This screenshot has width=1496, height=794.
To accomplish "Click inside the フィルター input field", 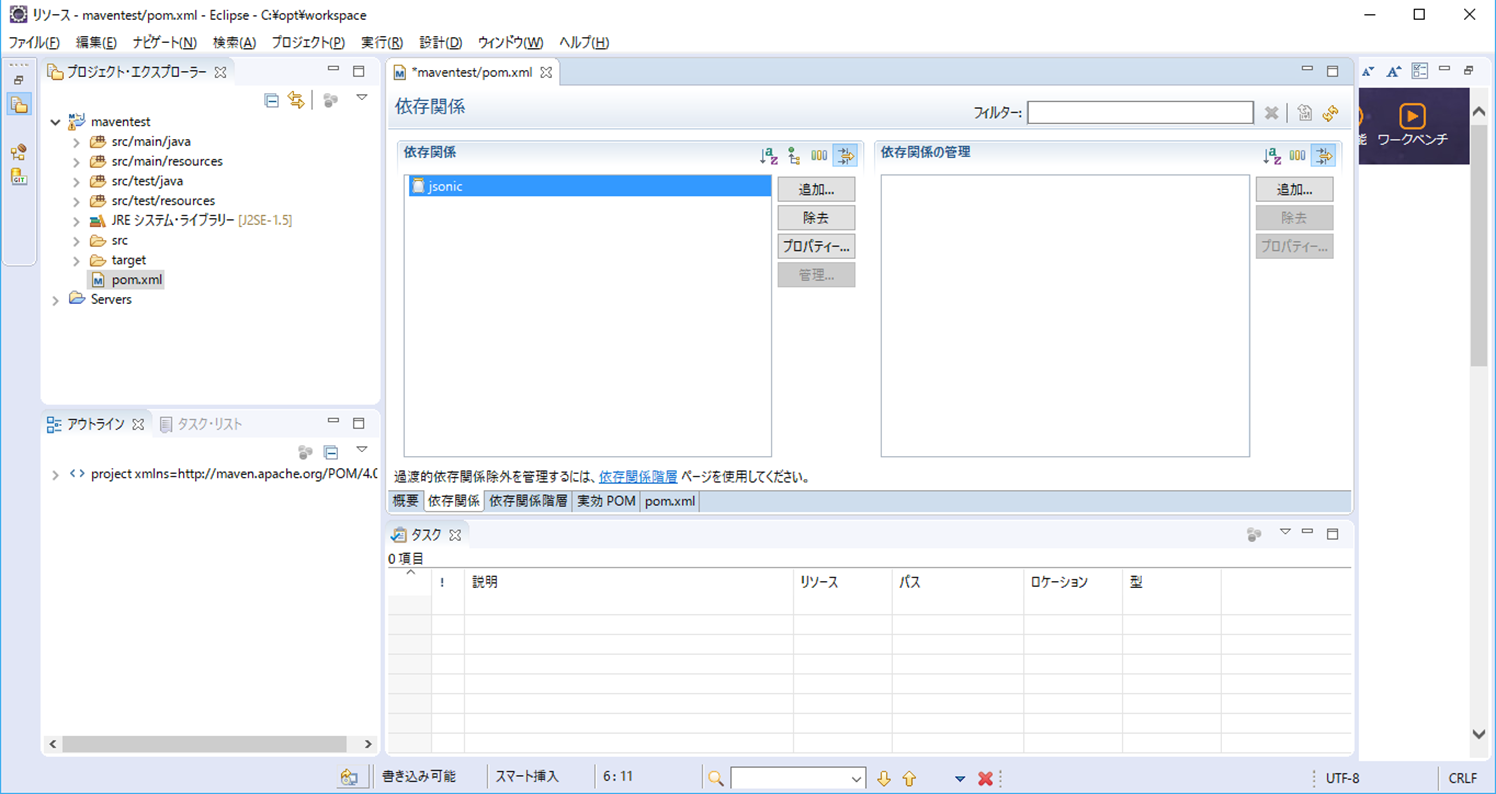I will coord(1140,112).
